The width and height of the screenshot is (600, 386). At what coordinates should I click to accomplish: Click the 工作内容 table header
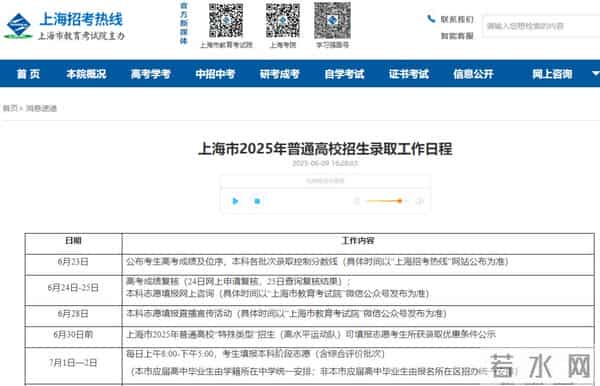(358, 241)
